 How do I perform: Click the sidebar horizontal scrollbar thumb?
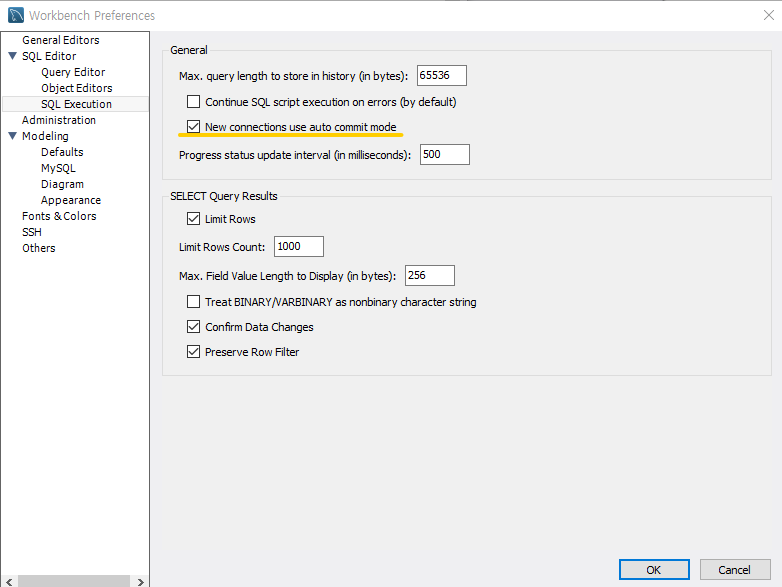(74, 582)
